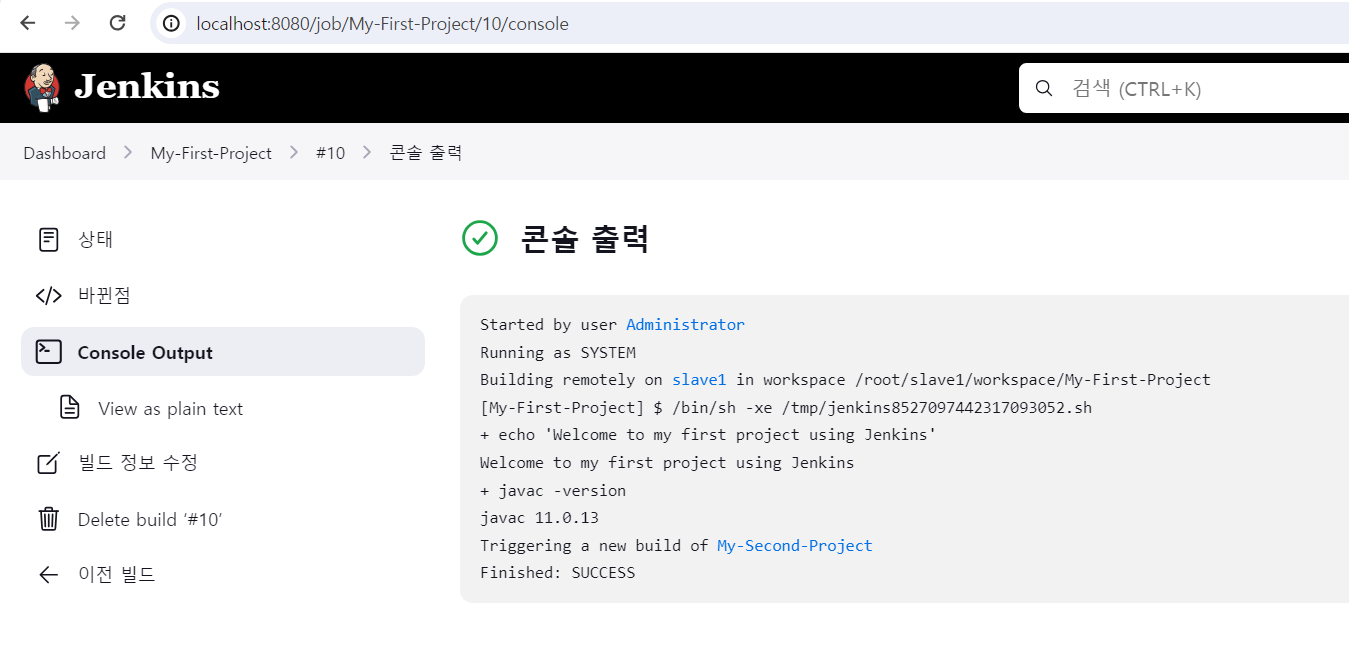This screenshot has width=1349, height=652.
Task: Click the search magnifier icon
Action: 1044,88
